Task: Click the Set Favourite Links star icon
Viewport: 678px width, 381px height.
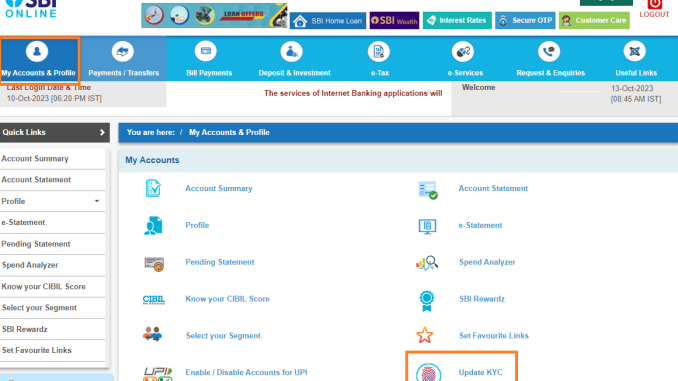Action: coord(425,335)
